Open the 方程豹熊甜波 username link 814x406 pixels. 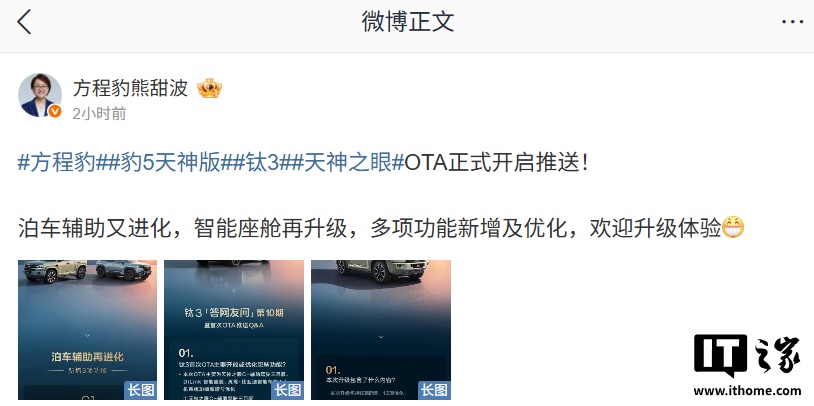130,88
